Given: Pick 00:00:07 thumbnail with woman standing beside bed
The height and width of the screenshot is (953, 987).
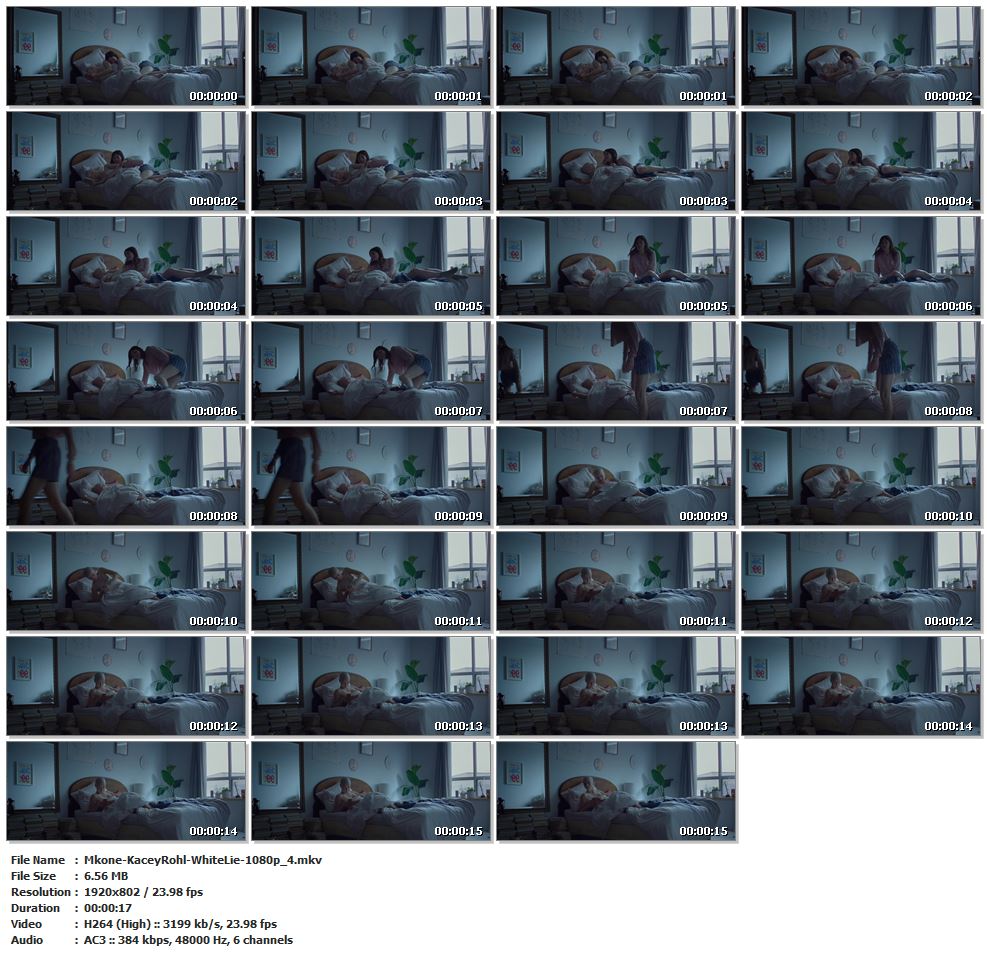Looking at the screenshot, I should pyautogui.click(x=616, y=371).
